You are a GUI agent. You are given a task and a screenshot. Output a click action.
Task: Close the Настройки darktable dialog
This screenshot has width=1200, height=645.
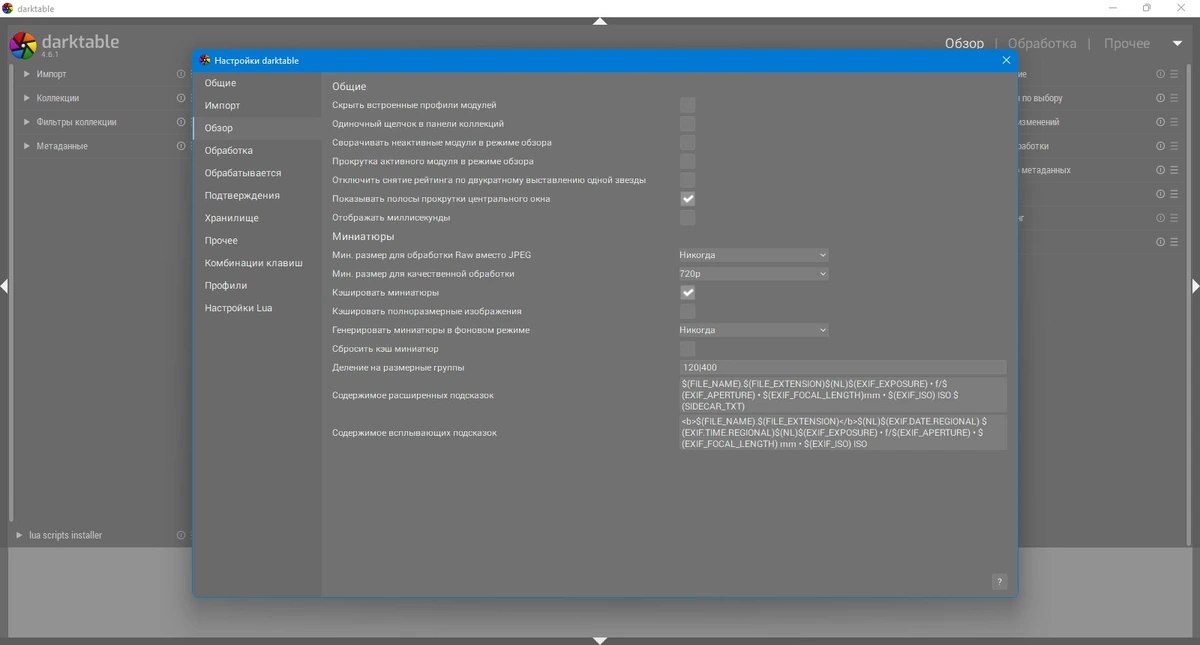point(1006,60)
